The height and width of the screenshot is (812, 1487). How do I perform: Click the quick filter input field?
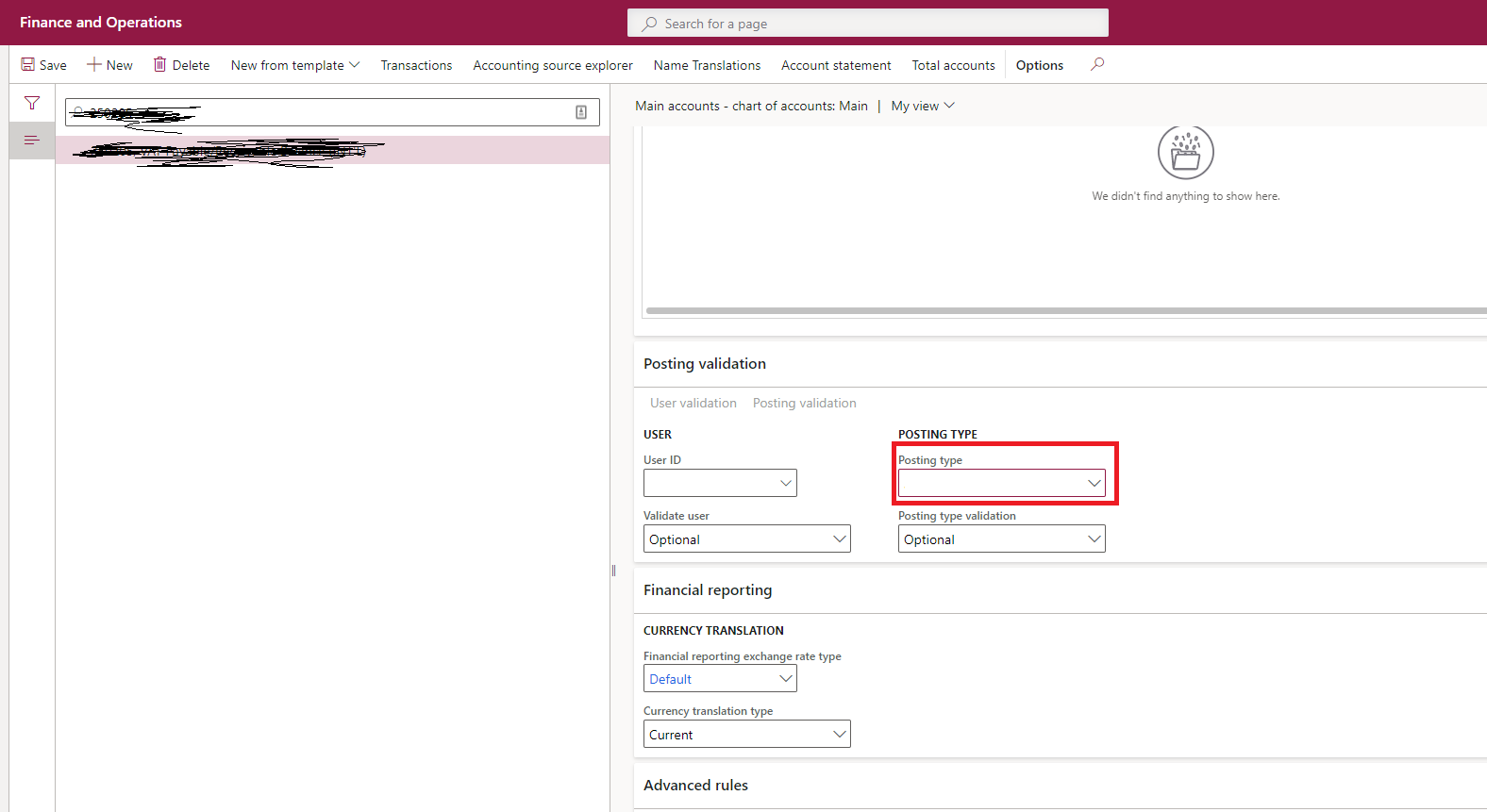coord(332,111)
